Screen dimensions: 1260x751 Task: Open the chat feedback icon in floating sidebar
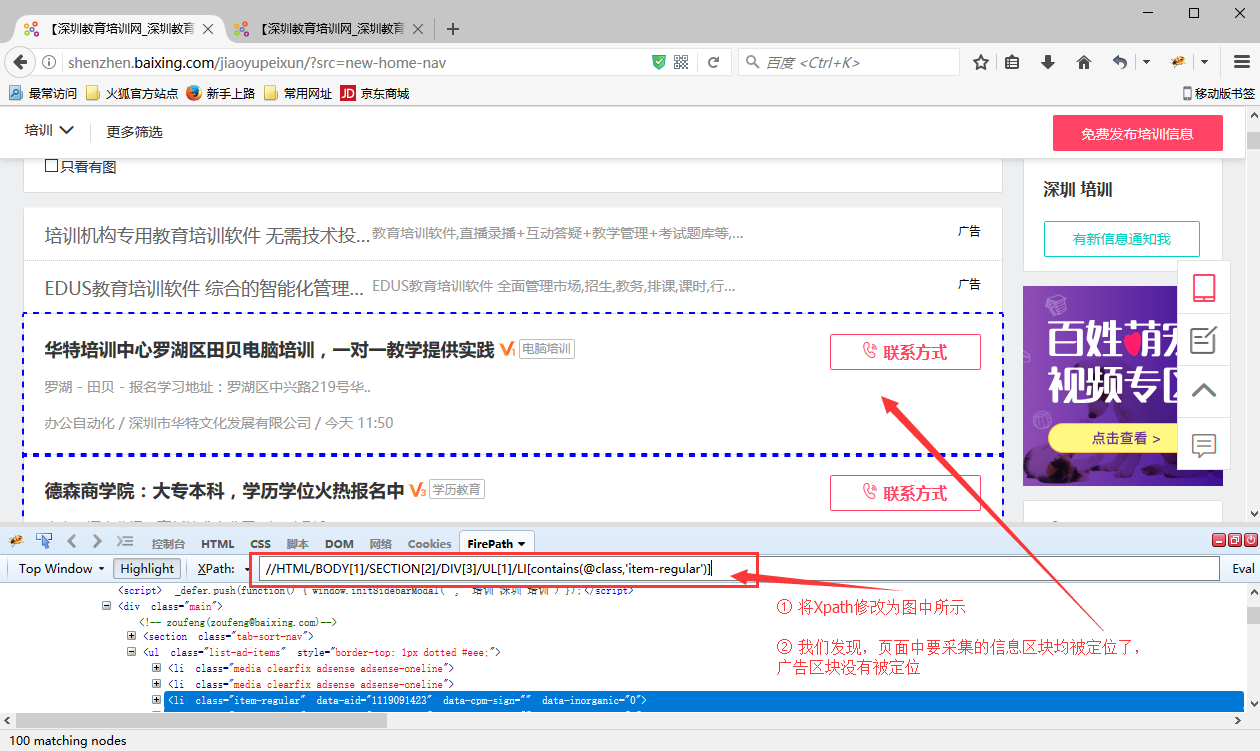(x=1204, y=444)
